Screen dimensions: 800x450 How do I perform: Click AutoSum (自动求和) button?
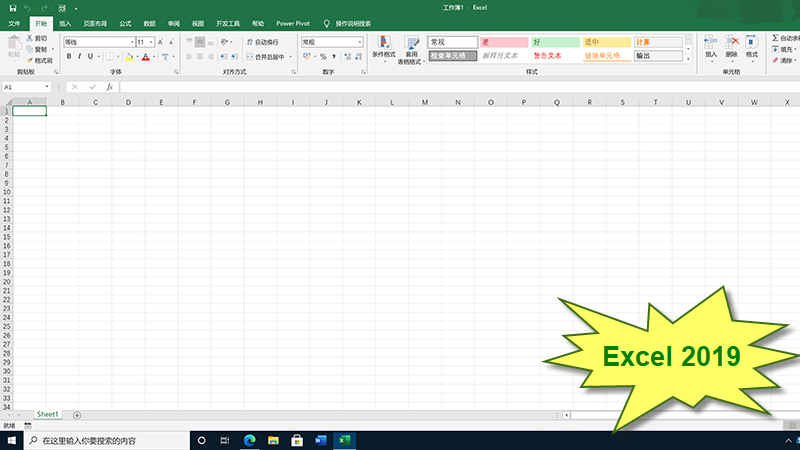[786, 38]
